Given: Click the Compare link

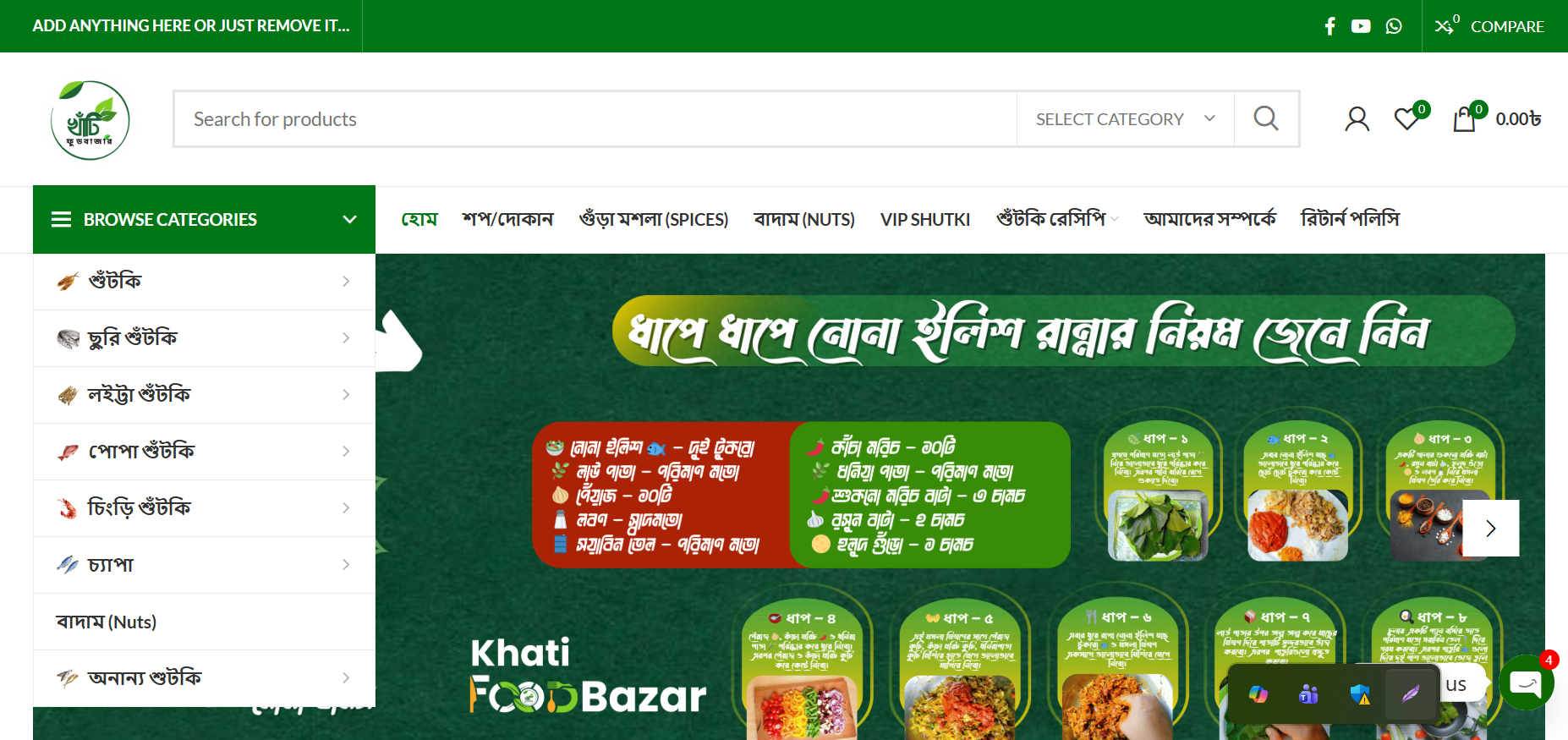Looking at the screenshot, I should (1489, 26).
